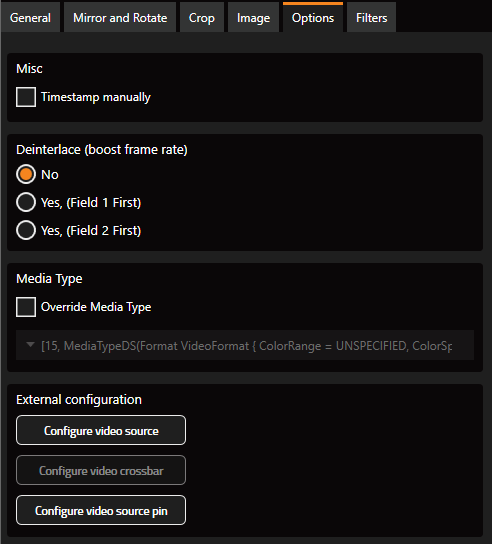Click Configure video source pin button
Image resolution: width=492 pixels, height=544 pixels.
[101, 510]
